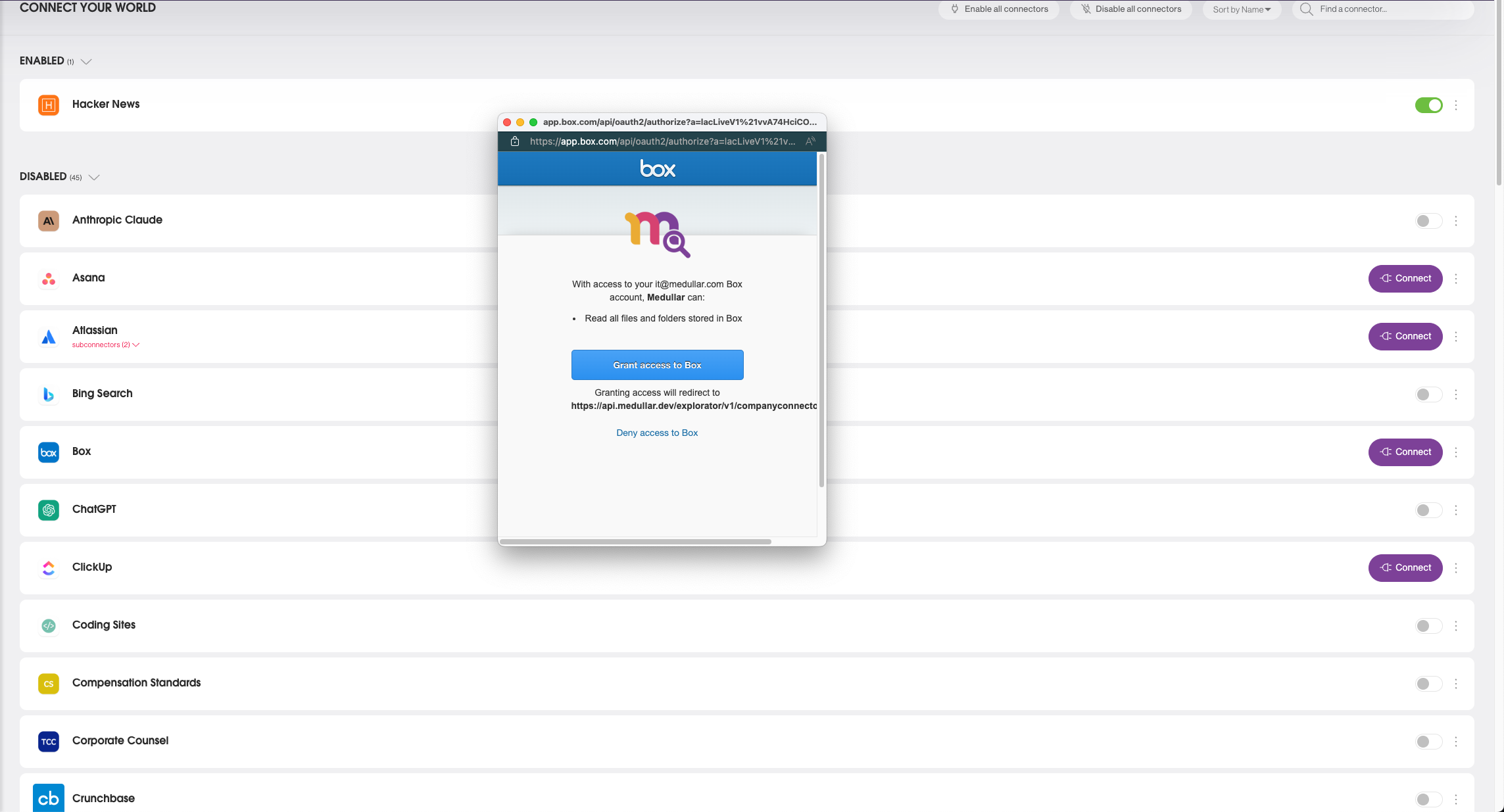
Task: Click the Compensation Standards CS icon
Action: tap(49, 684)
